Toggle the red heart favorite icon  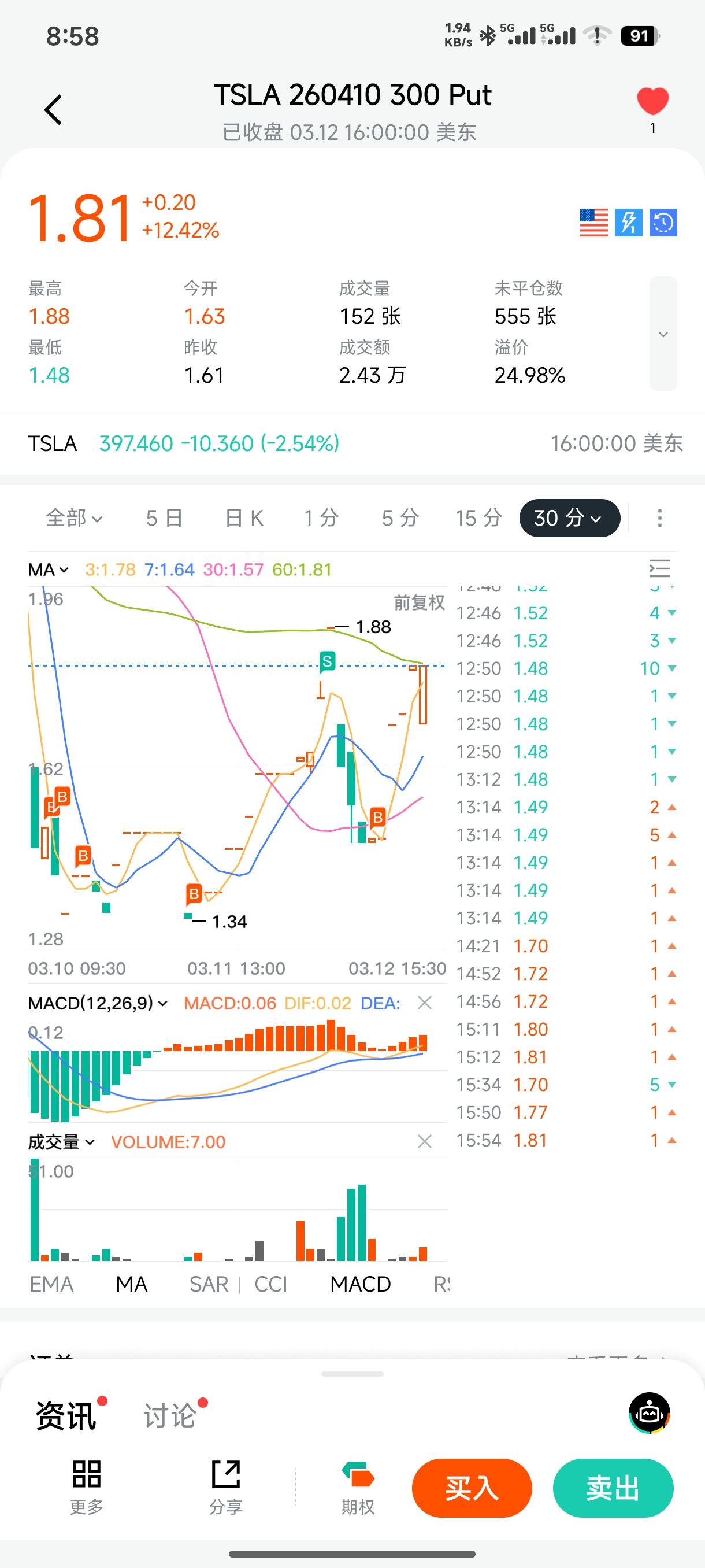tap(652, 101)
